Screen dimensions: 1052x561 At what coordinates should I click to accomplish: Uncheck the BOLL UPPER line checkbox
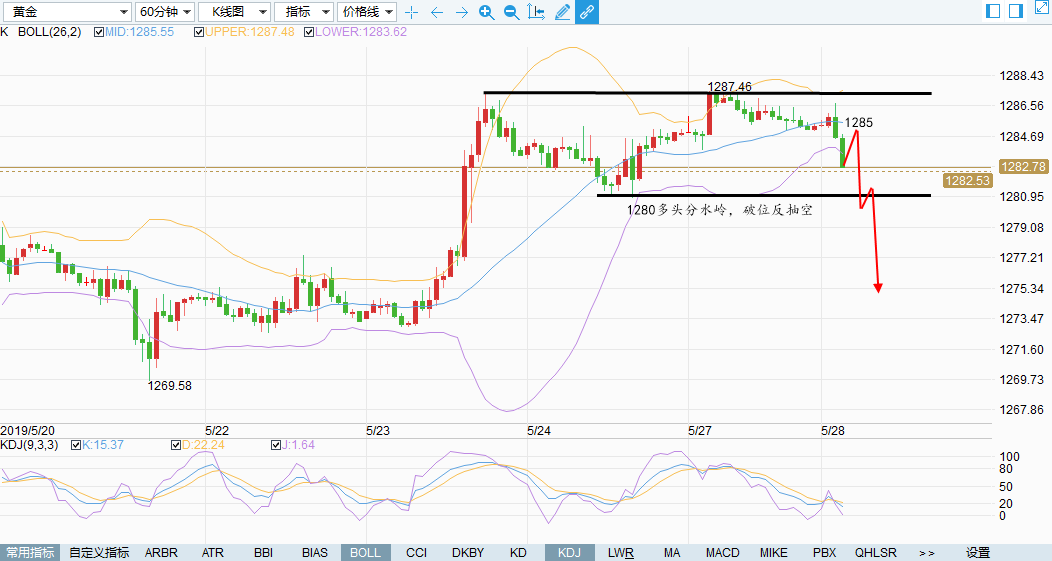[200, 32]
